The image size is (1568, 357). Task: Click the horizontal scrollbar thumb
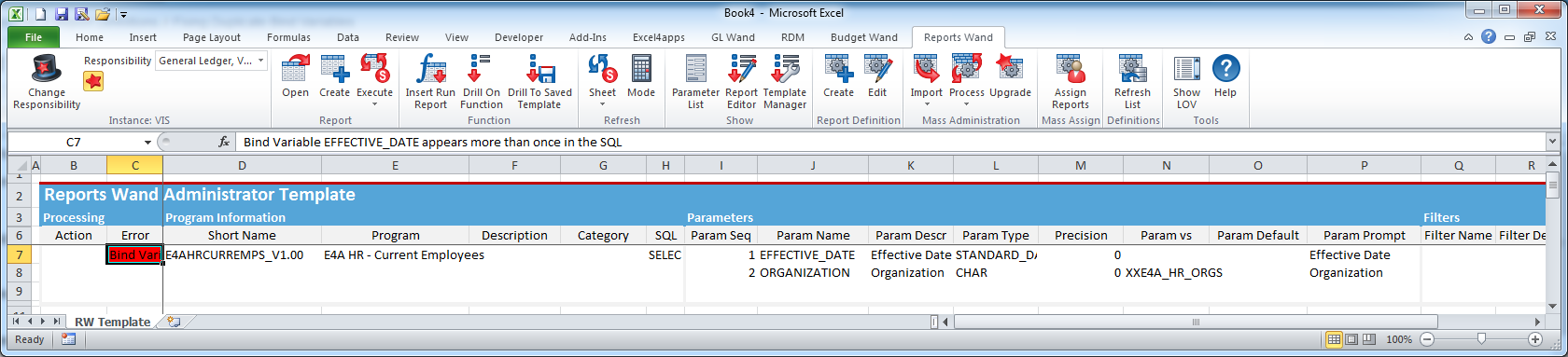click(1196, 322)
